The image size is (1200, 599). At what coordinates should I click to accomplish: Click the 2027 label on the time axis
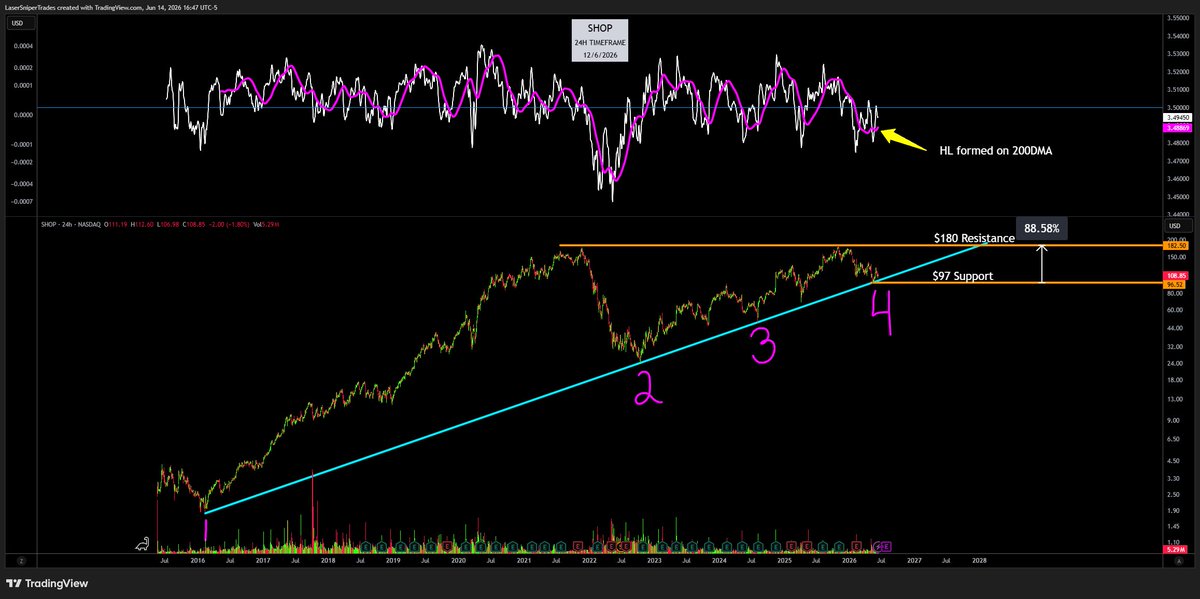tap(914, 562)
